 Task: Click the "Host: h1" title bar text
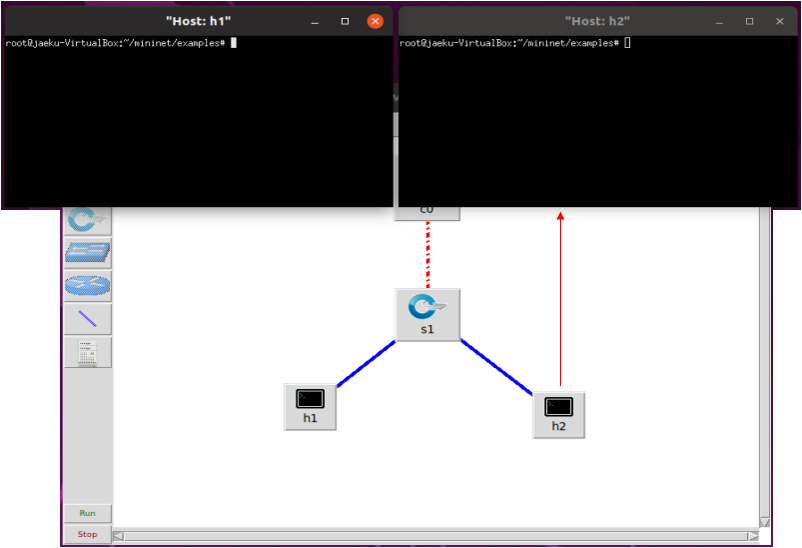coord(198,21)
